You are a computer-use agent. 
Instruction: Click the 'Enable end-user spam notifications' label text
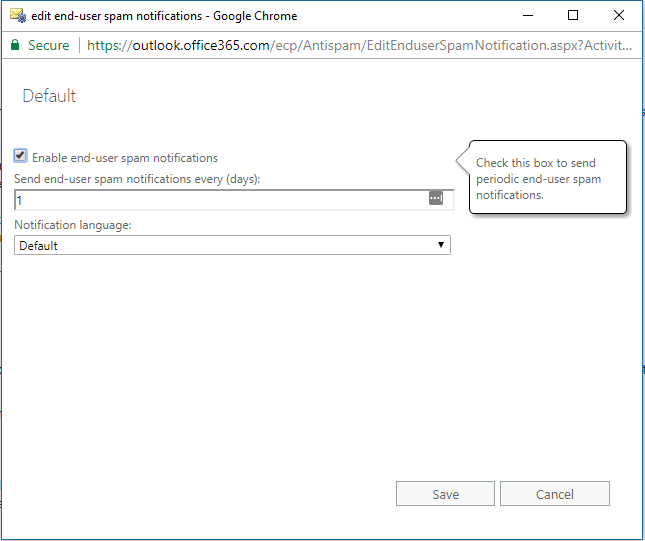coord(125,158)
